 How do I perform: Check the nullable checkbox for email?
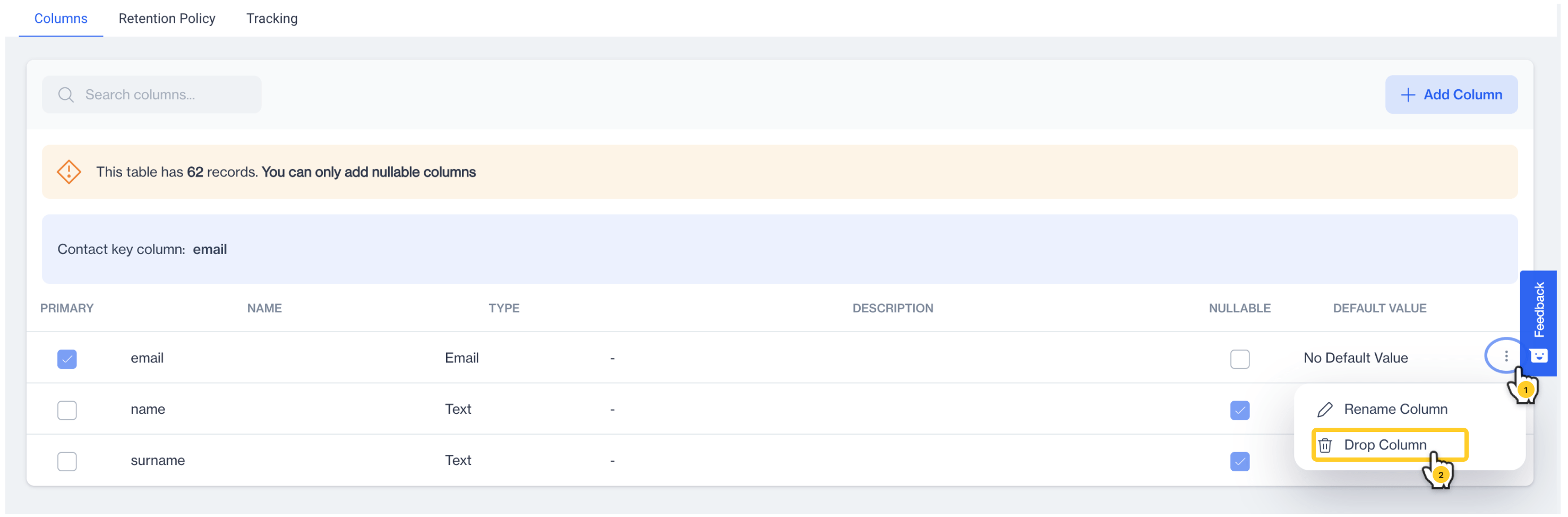click(x=1240, y=359)
